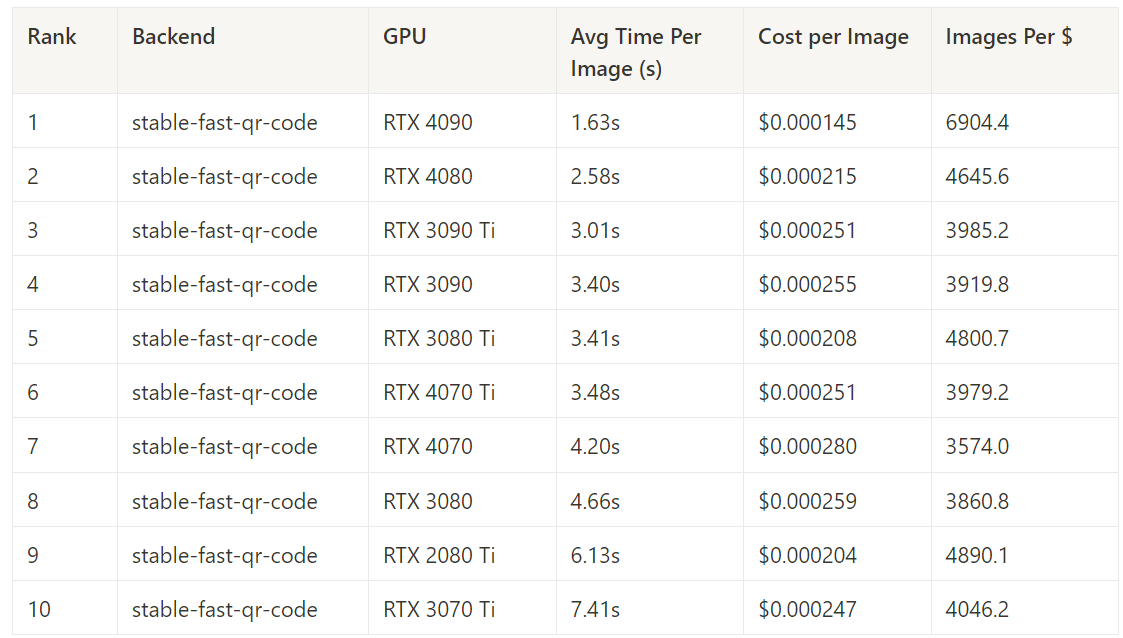Click the 3.41s time value
This screenshot has height=638, width=1123.
(595, 338)
